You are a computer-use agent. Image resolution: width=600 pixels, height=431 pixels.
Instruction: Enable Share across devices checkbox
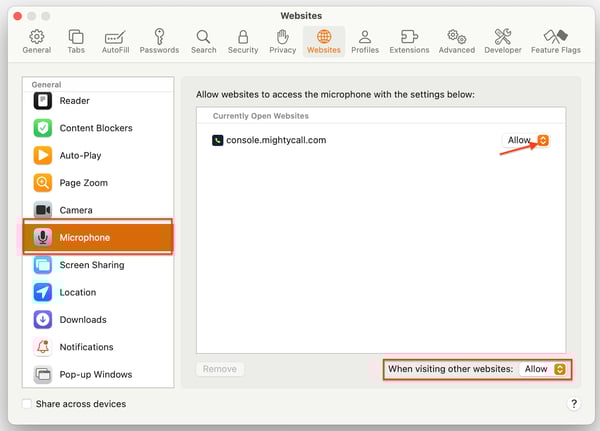[27, 404]
